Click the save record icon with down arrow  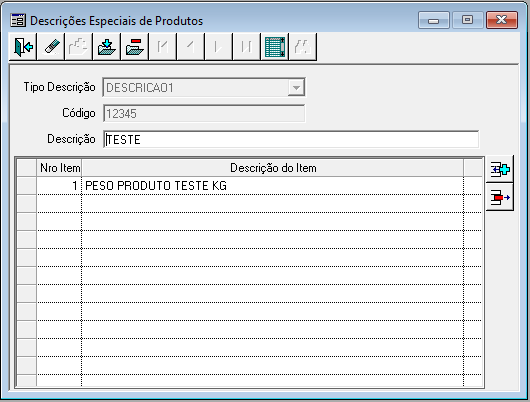(x=107, y=47)
